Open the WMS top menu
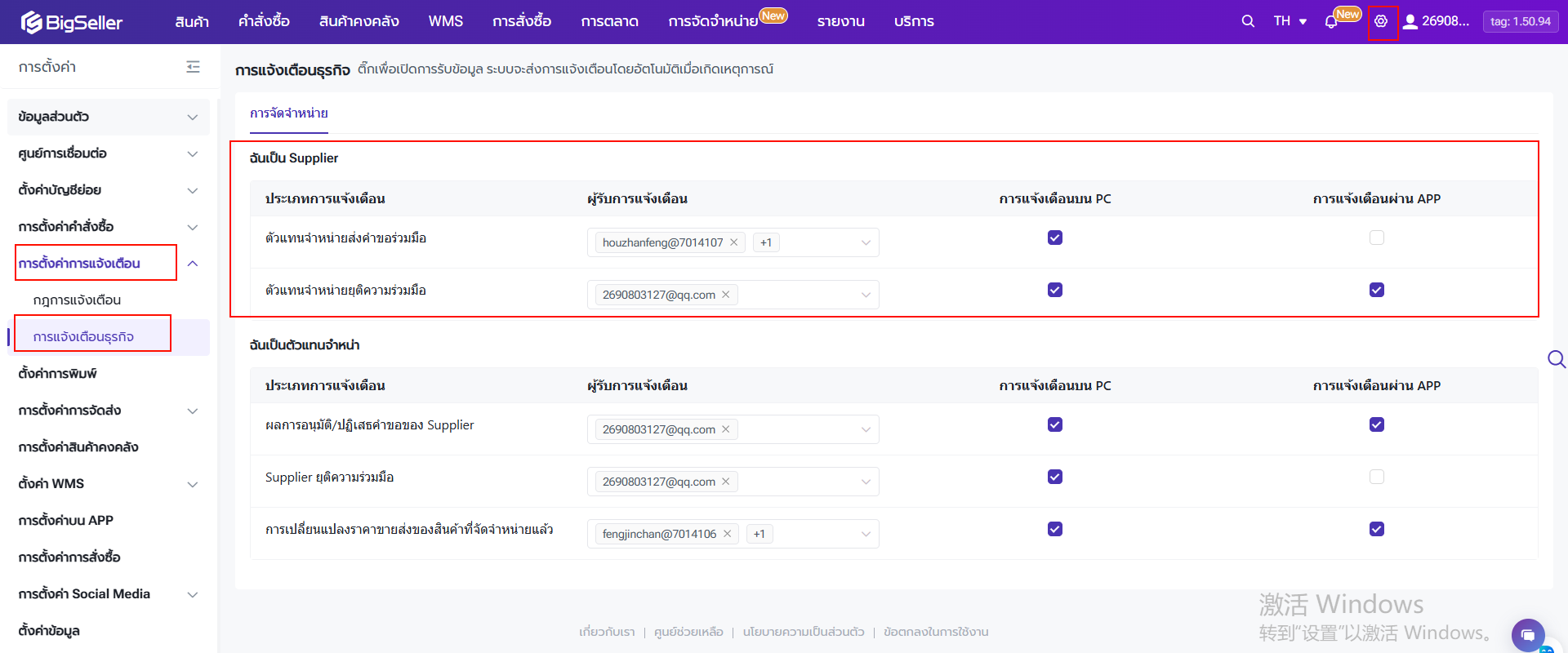The height and width of the screenshot is (653, 1568). (445, 21)
